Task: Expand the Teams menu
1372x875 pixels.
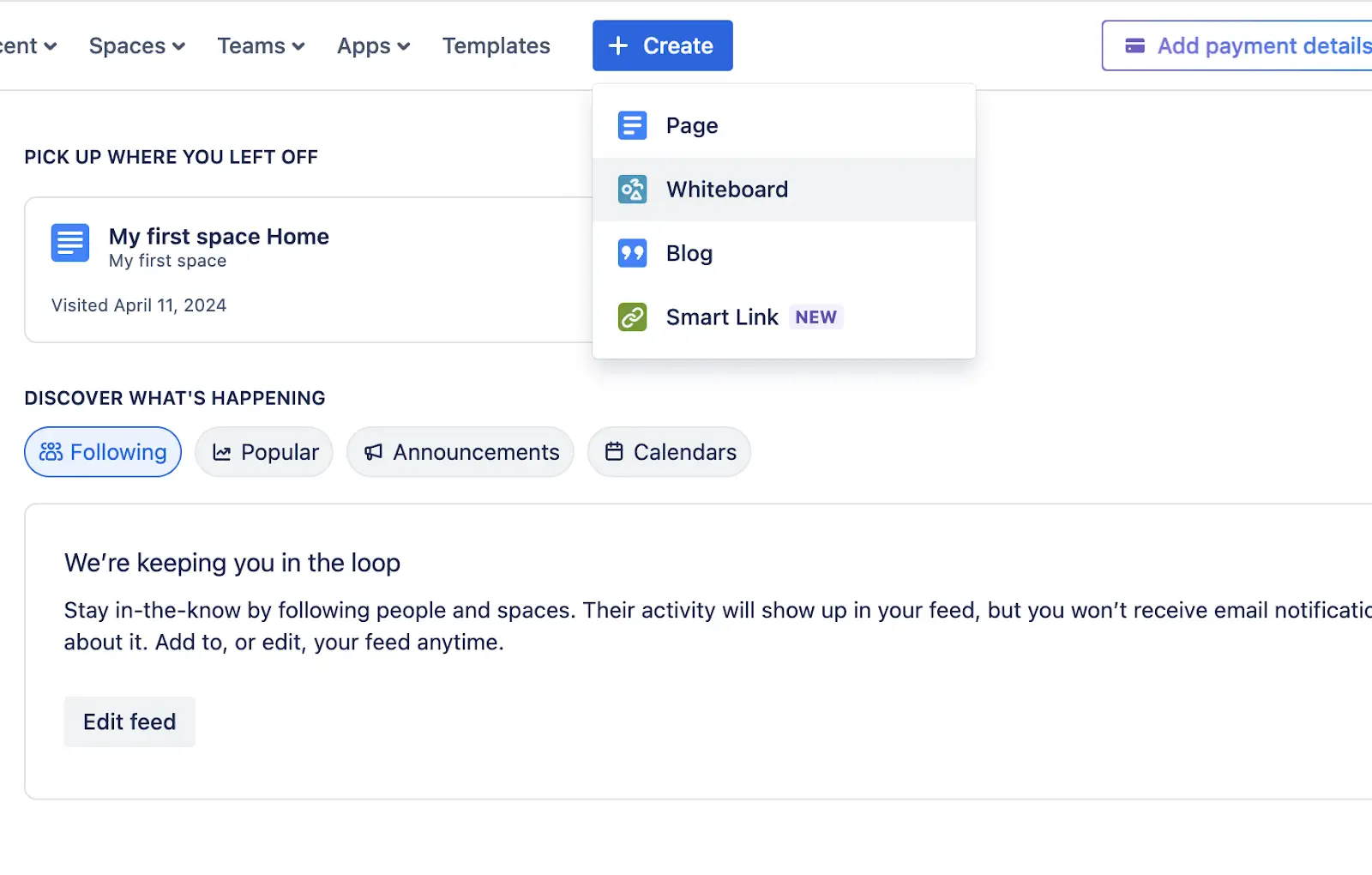Action: click(x=260, y=45)
